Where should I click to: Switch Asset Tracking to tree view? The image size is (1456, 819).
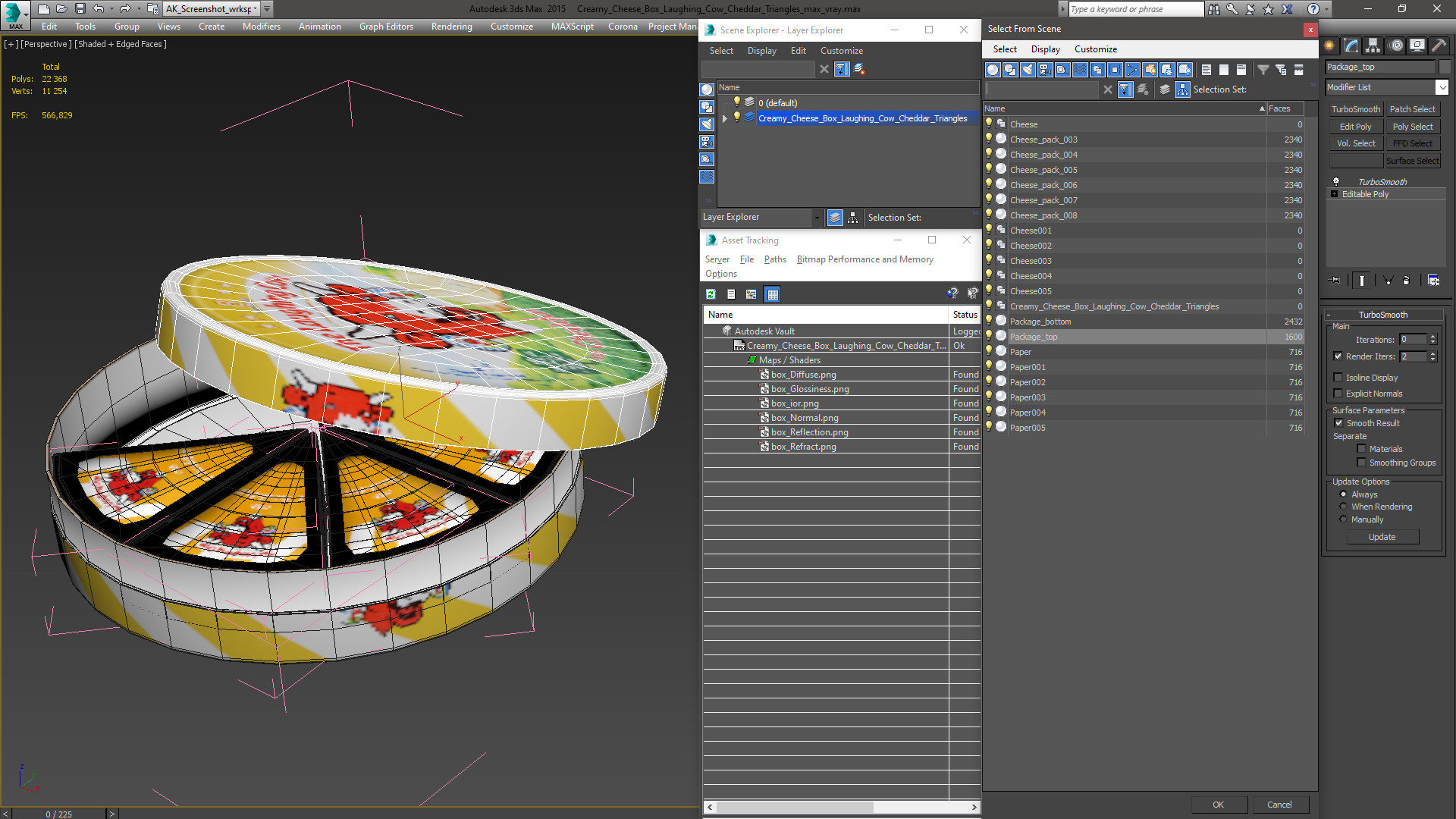(x=752, y=294)
